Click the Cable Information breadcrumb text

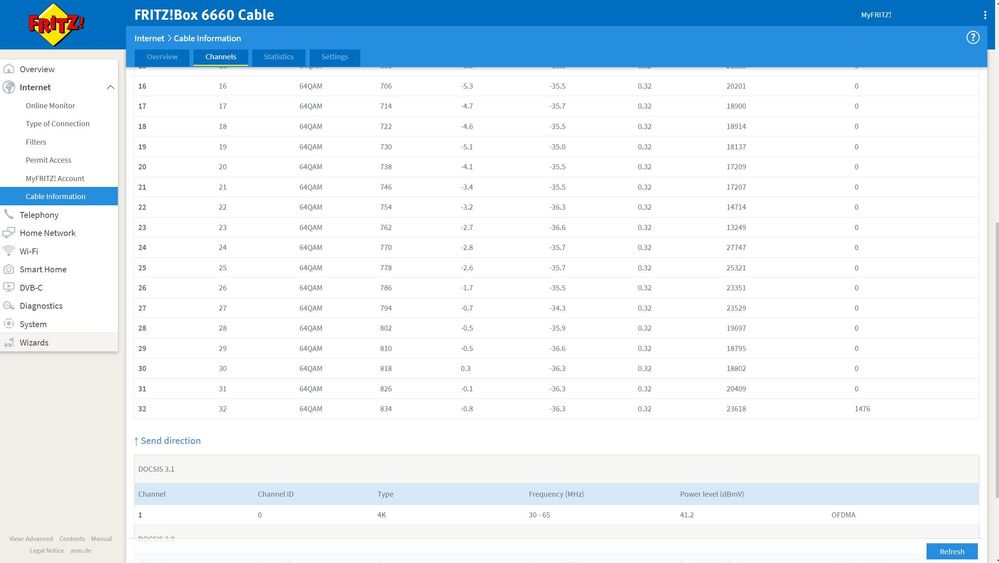(x=207, y=38)
